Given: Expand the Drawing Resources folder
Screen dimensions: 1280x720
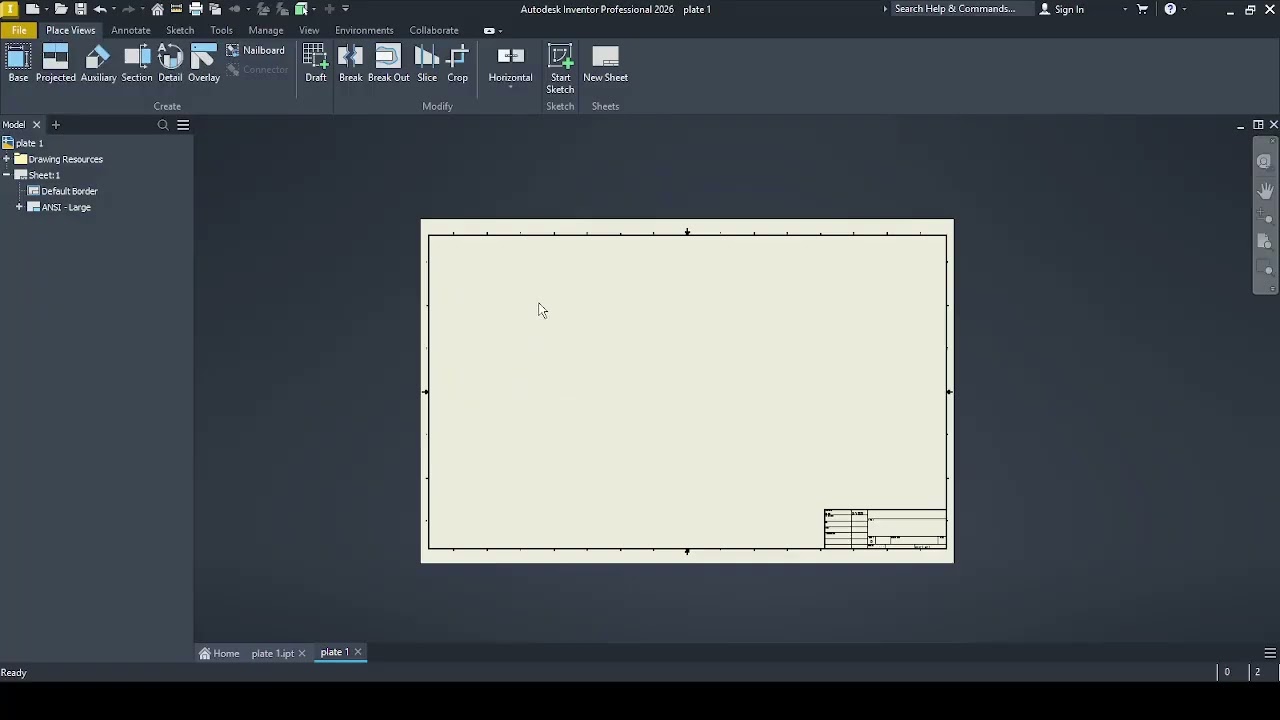Looking at the screenshot, I should [7, 159].
